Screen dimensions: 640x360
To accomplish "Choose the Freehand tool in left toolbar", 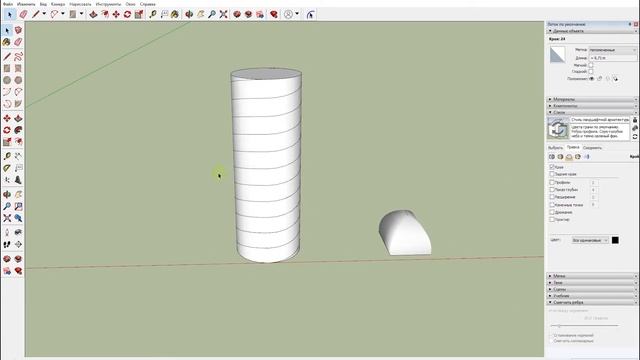I will tap(18, 57).
